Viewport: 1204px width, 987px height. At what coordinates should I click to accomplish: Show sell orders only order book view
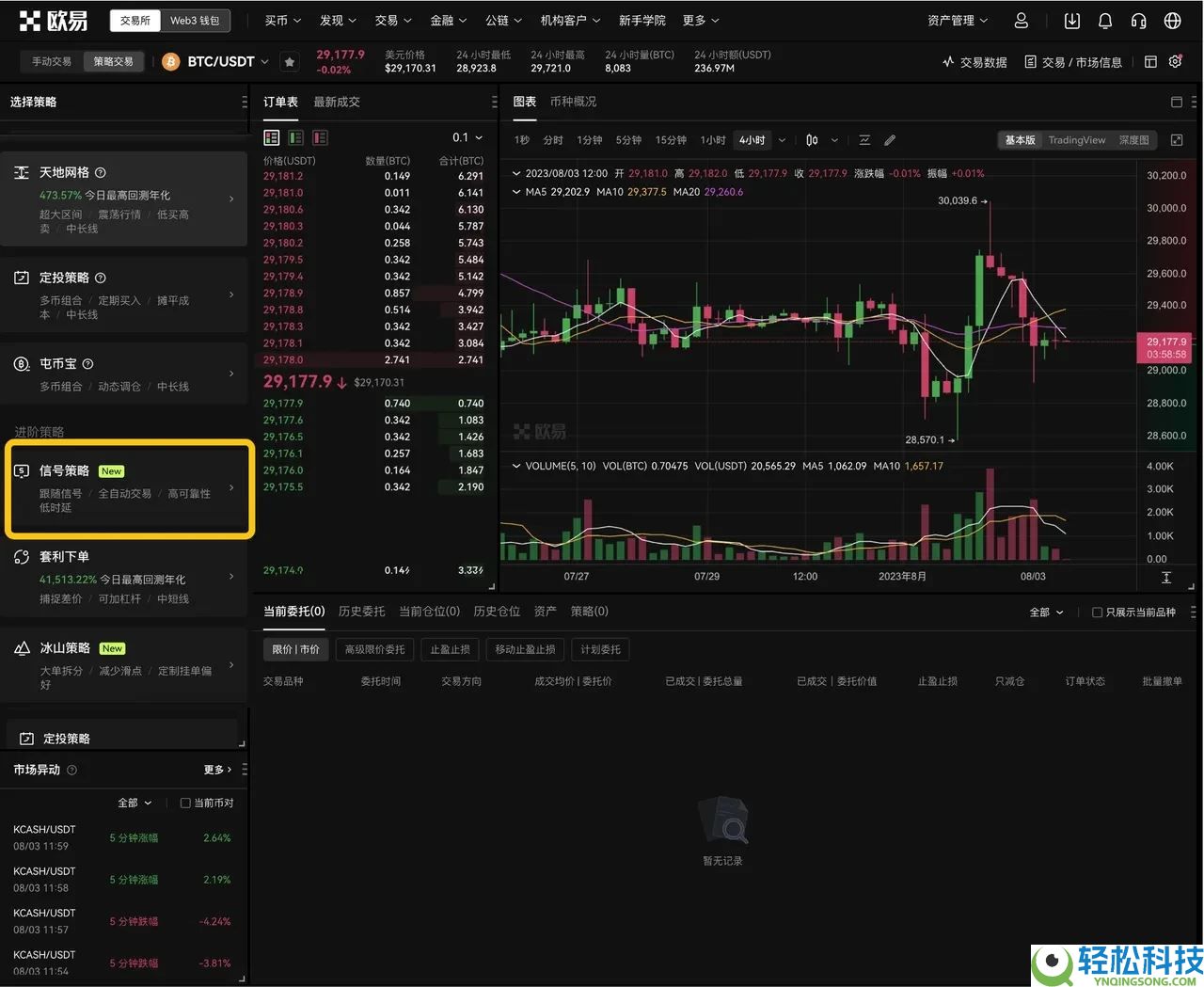[320, 137]
